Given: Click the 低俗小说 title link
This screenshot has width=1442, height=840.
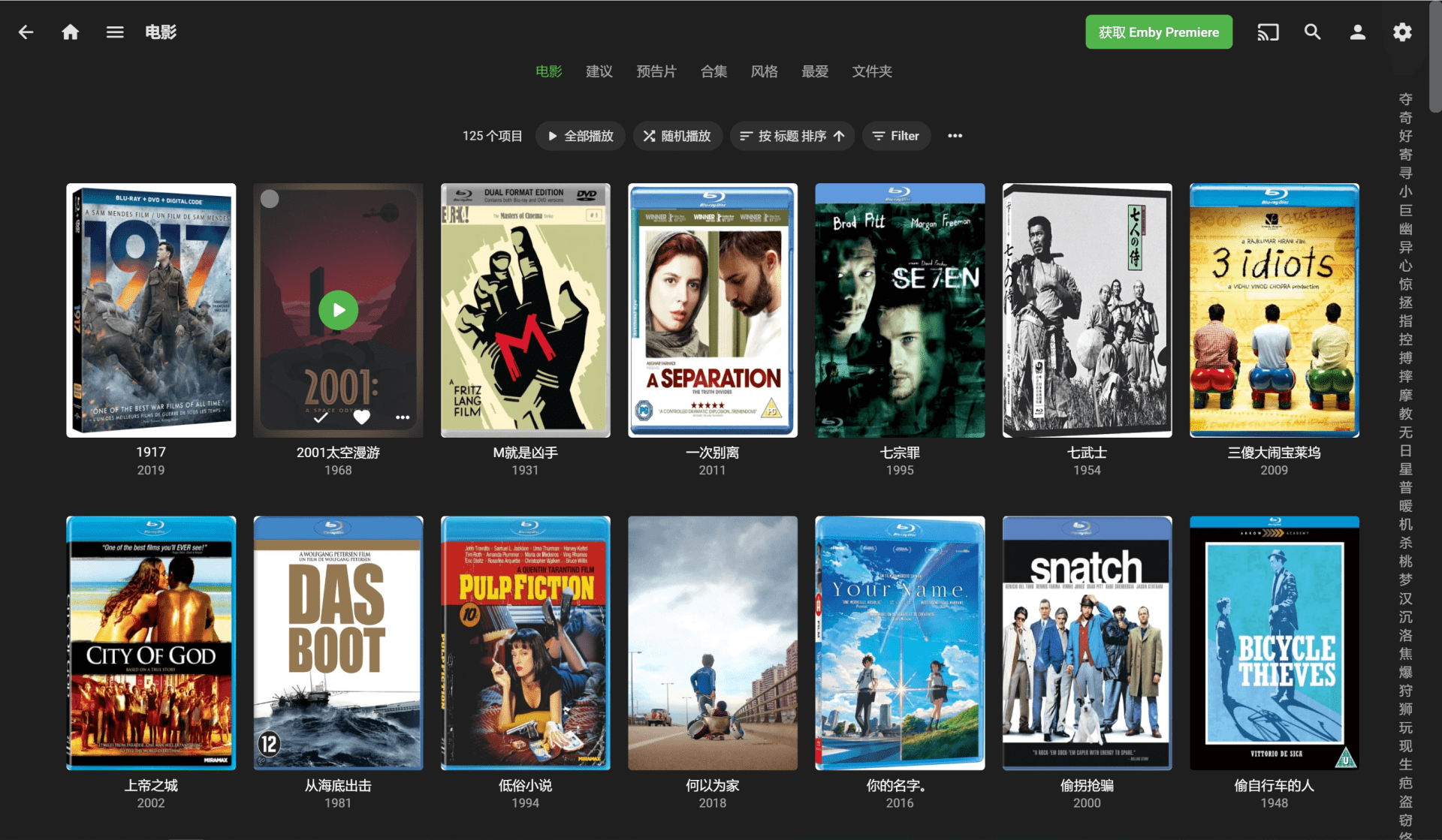Looking at the screenshot, I should pyautogui.click(x=525, y=785).
